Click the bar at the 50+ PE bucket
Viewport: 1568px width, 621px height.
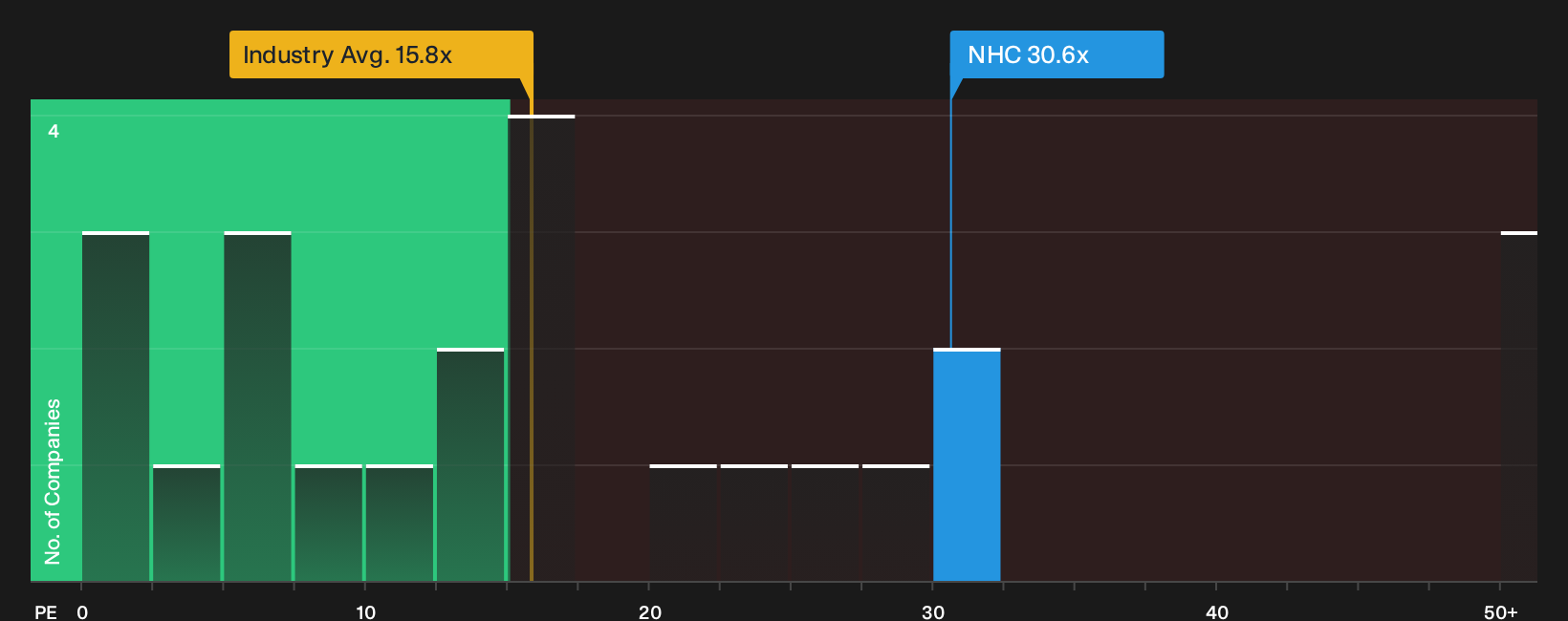(x=1519, y=407)
